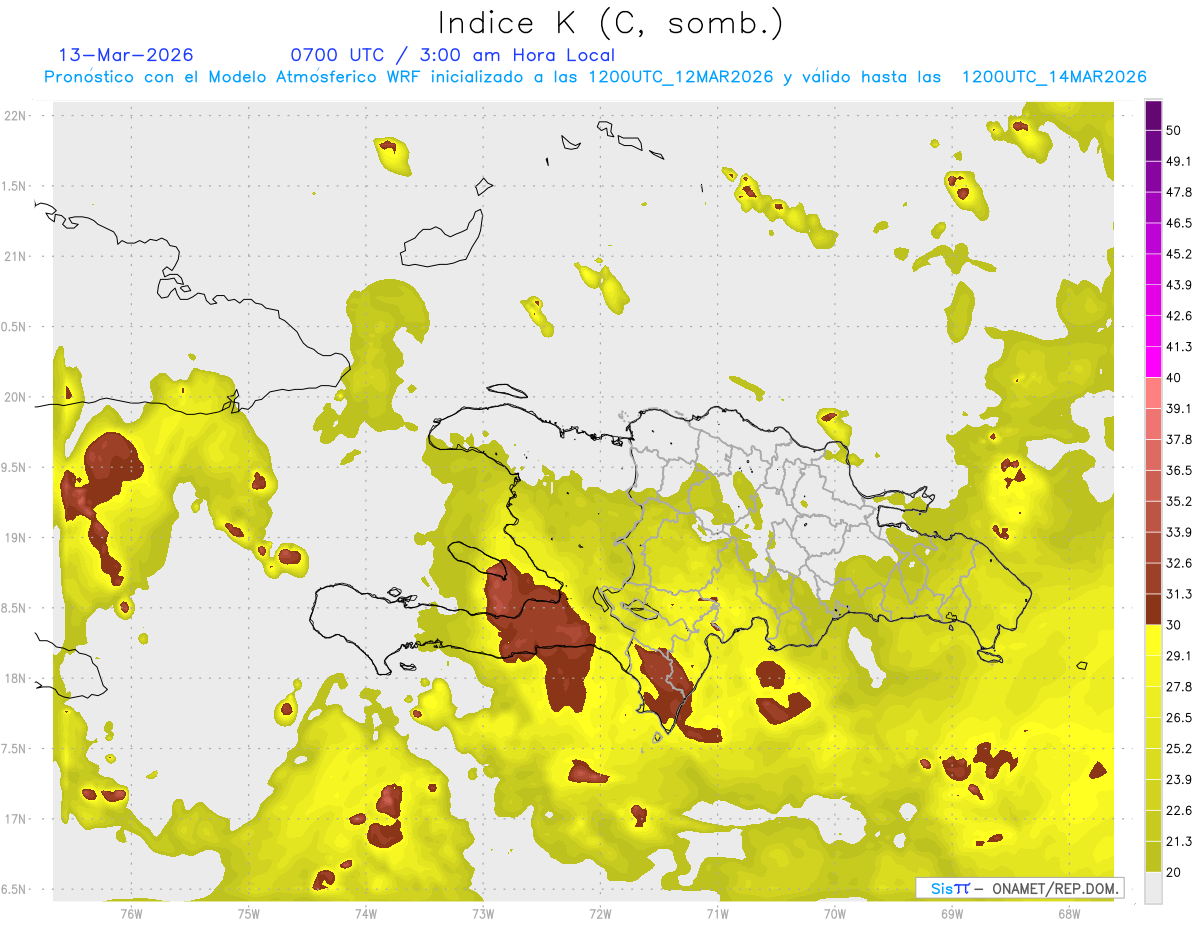Click the legend value '20'
The height and width of the screenshot is (927, 1200).
[x=1175, y=872]
